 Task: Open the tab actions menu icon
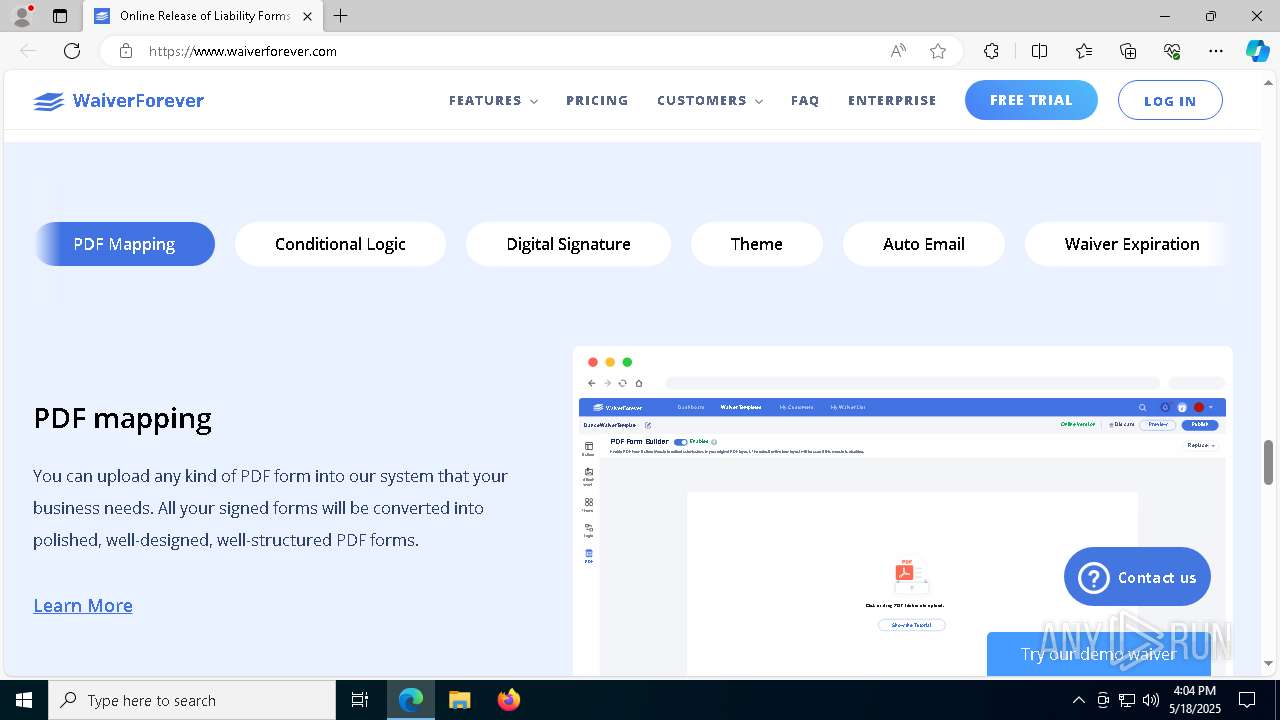(x=60, y=16)
